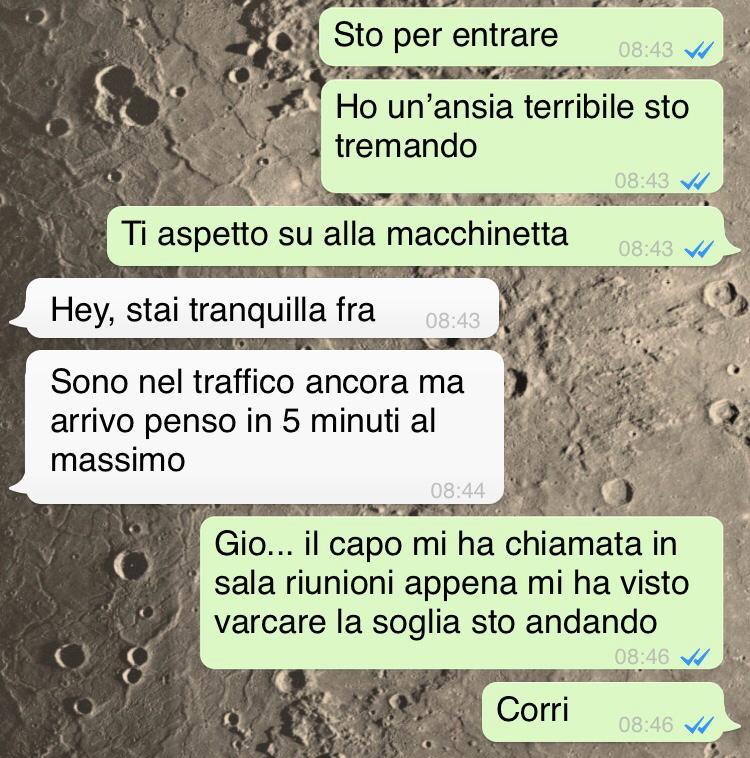This screenshot has width=750, height=758.
Task: Select the 'Gio... il capo mi ha chiamata' message
Action: click(x=461, y=593)
